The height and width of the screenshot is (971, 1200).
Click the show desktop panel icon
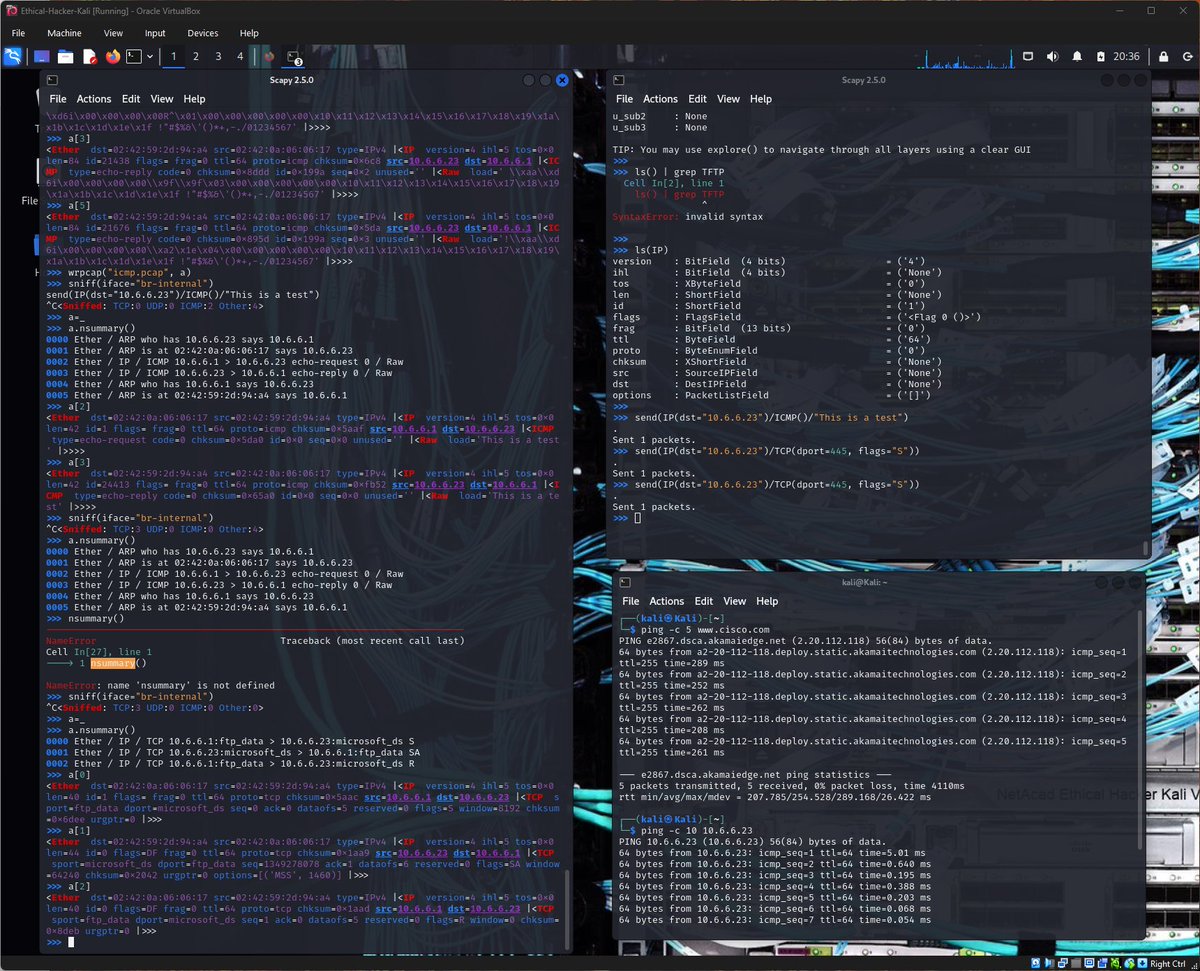41,57
